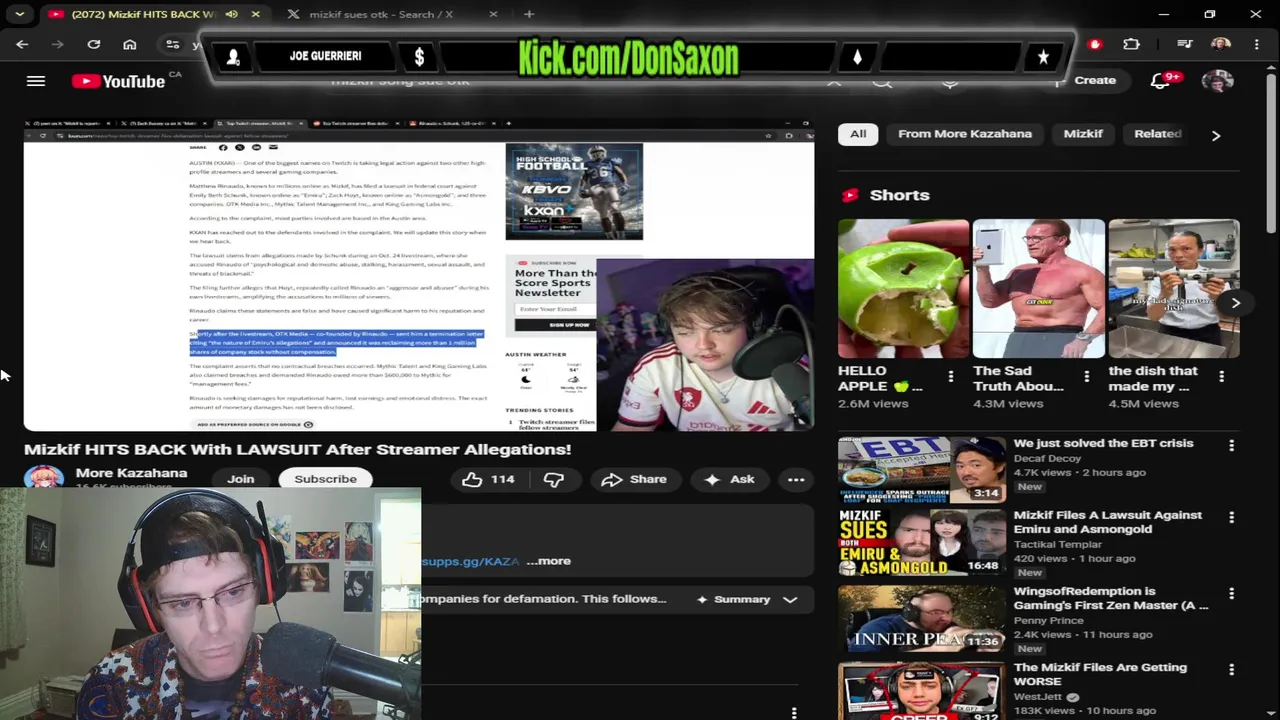Open HELLO APPLE short thumbnail

903,289
